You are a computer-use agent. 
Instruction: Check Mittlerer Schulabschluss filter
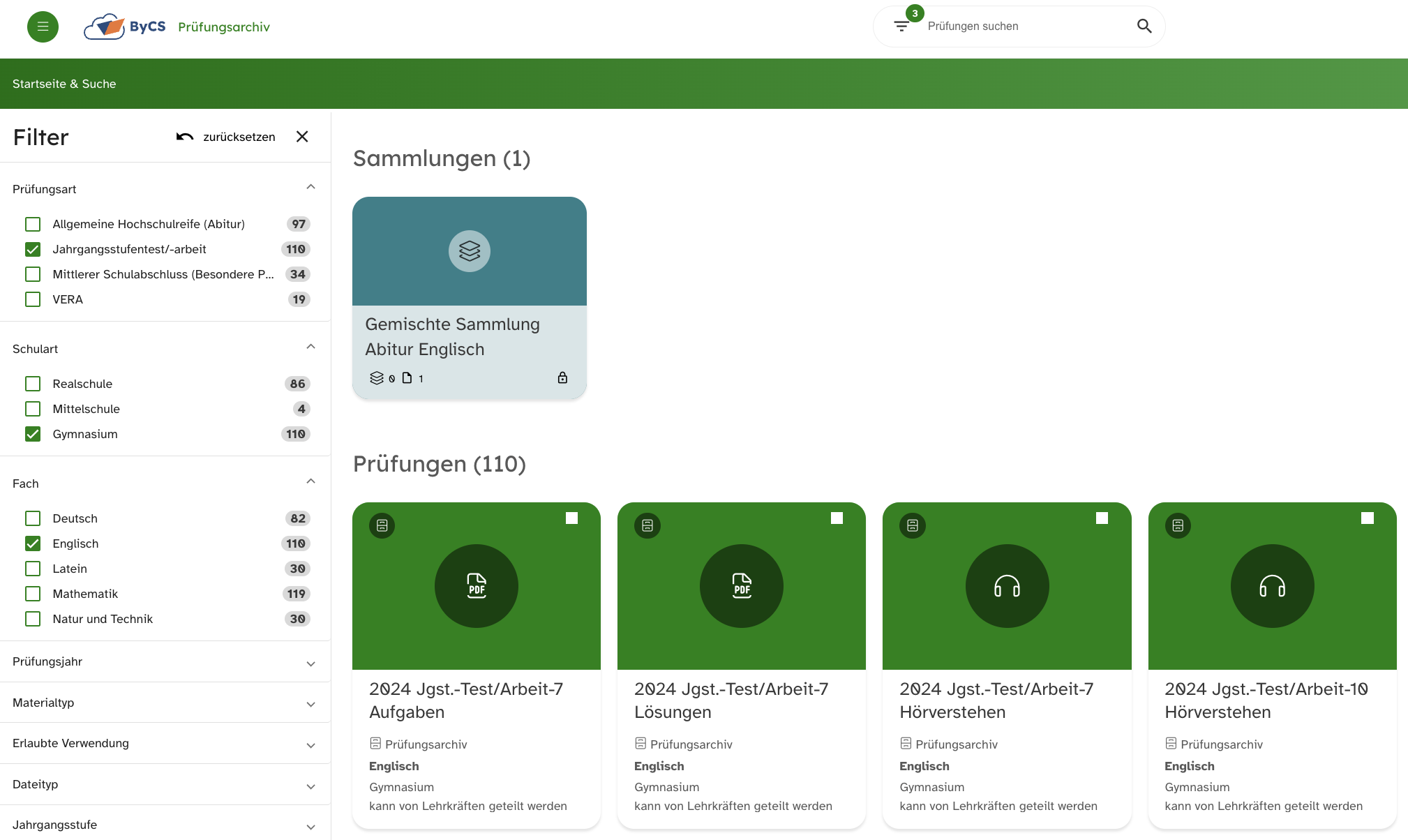tap(33, 274)
